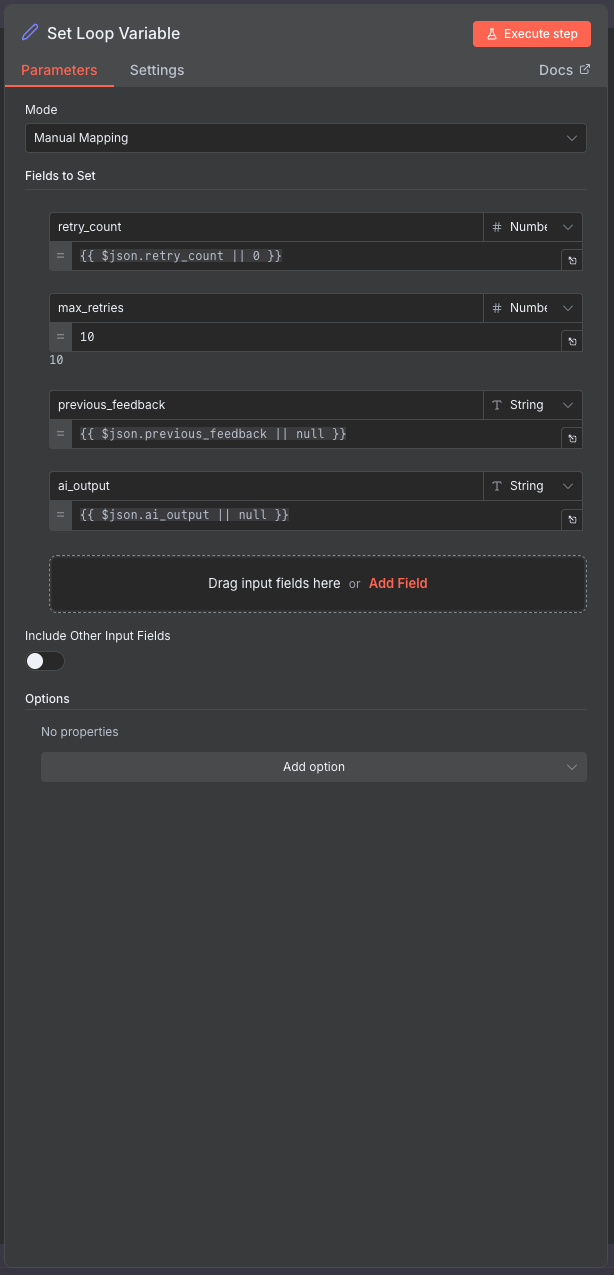Open expression editor for ai_output value

pyautogui.click(x=572, y=519)
